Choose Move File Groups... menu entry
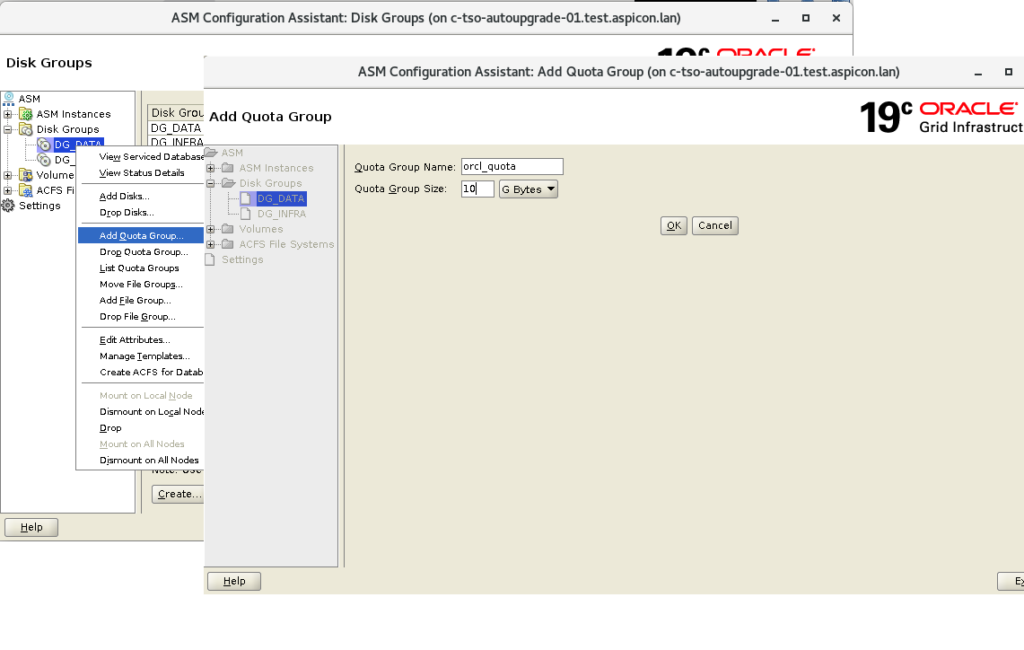Viewport: 1024px width, 650px height. coord(141,284)
